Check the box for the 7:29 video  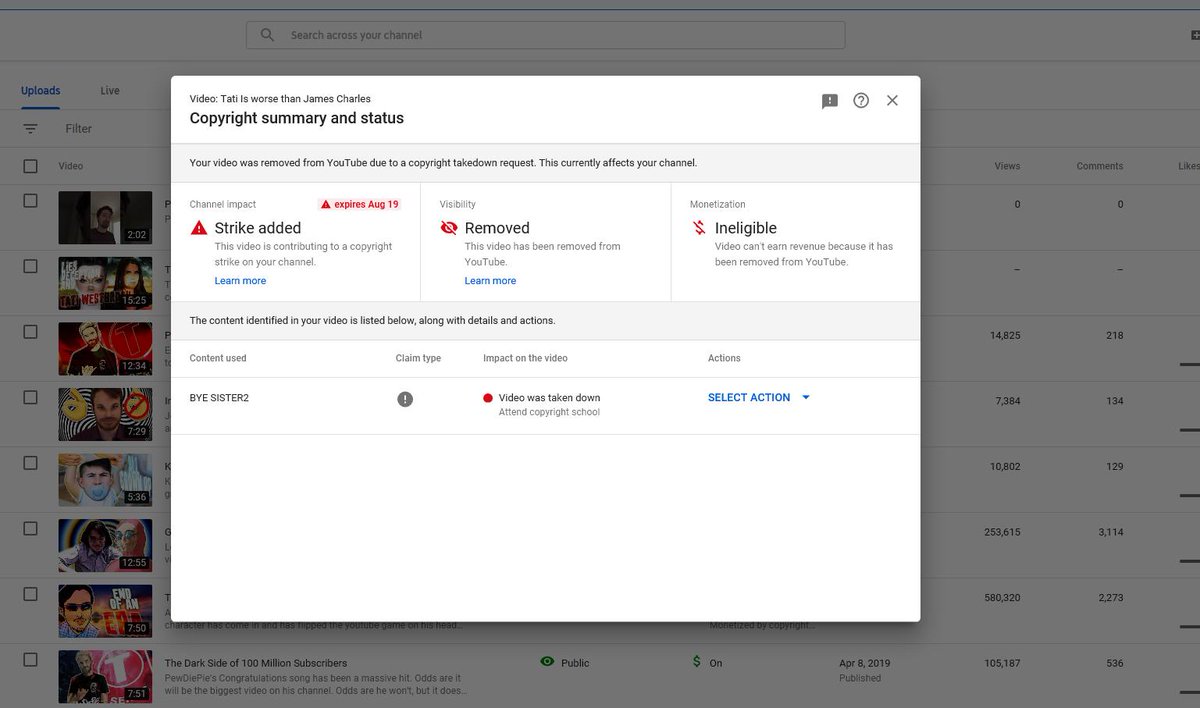(x=31, y=398)
